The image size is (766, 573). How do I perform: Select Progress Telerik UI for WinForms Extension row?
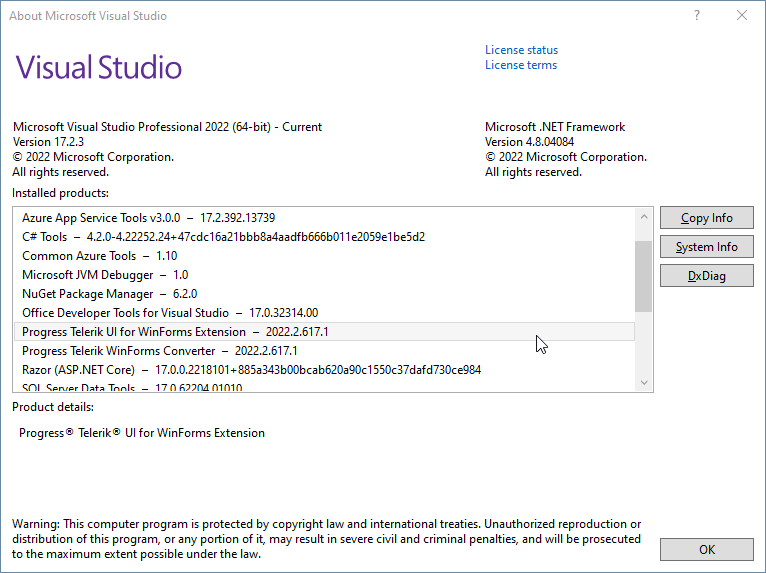(x=324, y=332)
